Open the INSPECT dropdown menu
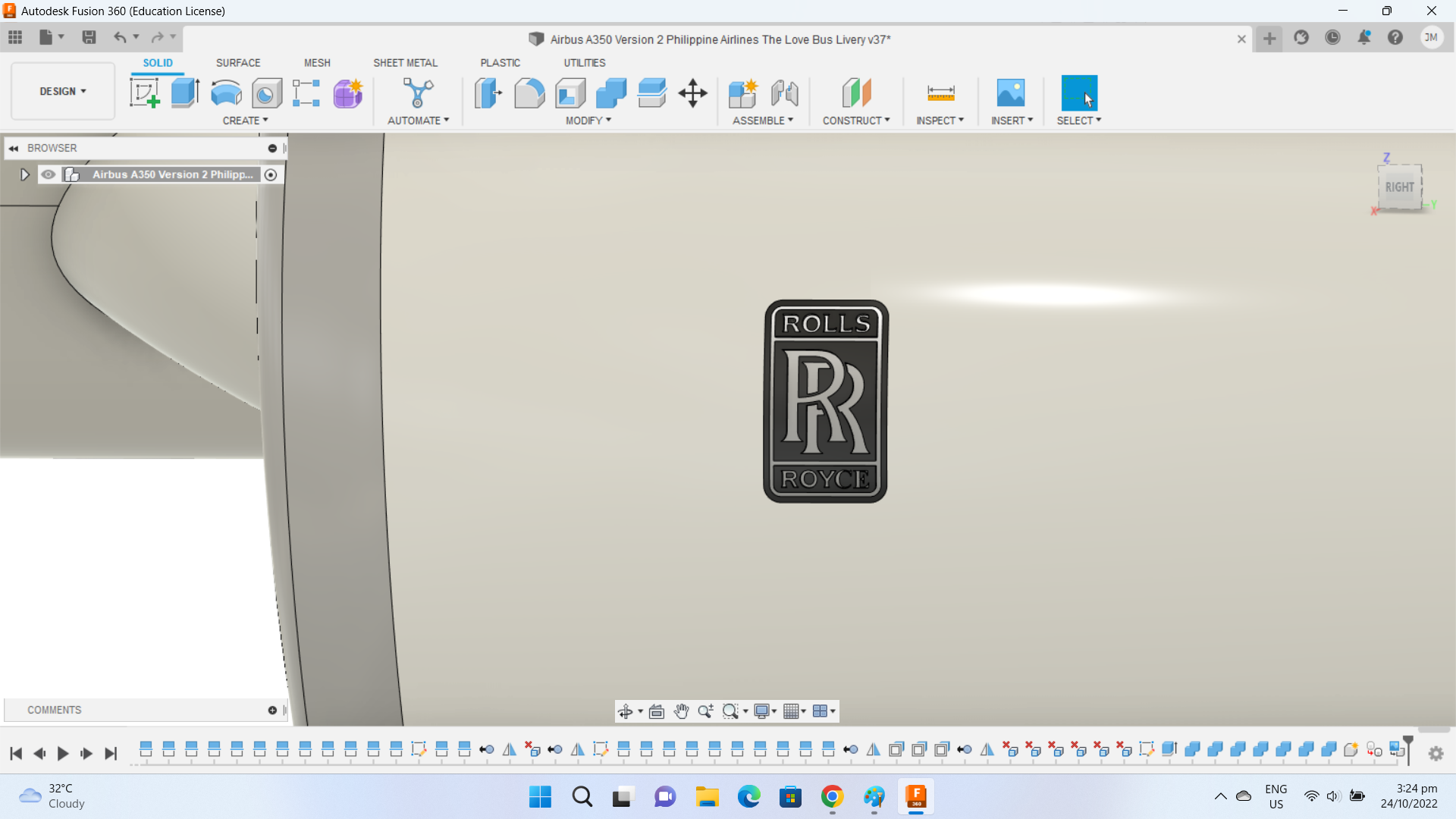 click(940, 121)
